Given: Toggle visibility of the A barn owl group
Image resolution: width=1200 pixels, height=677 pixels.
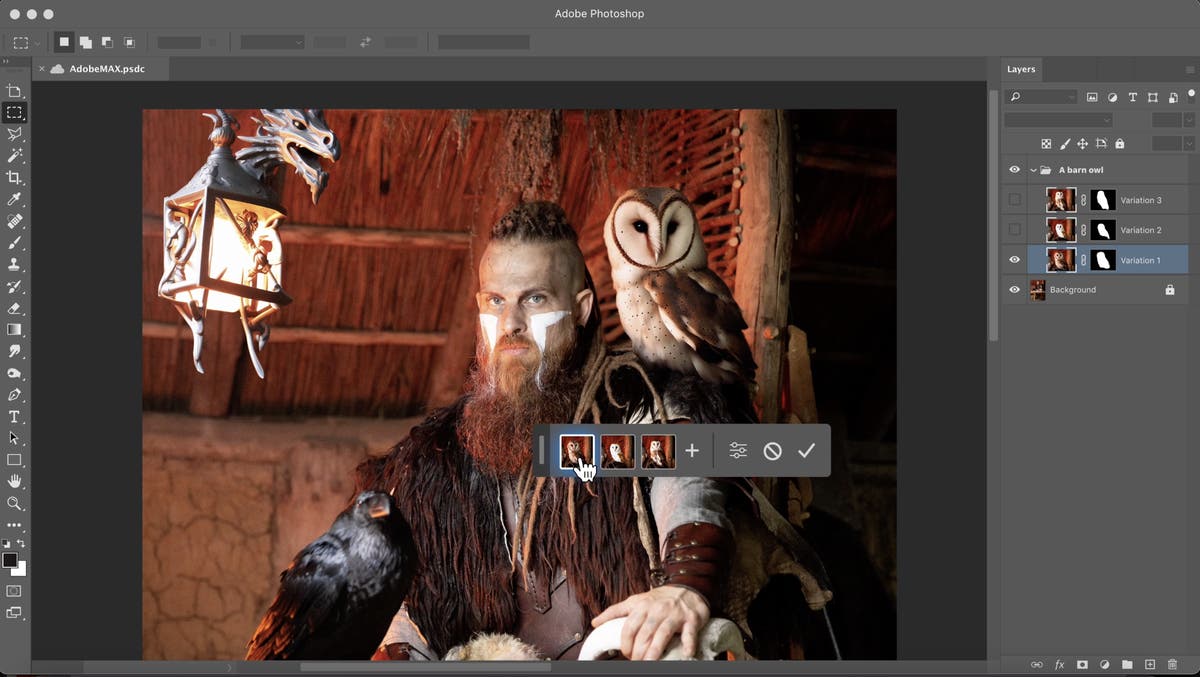Looking at the screenshot, I should (x=1014, y=169).
